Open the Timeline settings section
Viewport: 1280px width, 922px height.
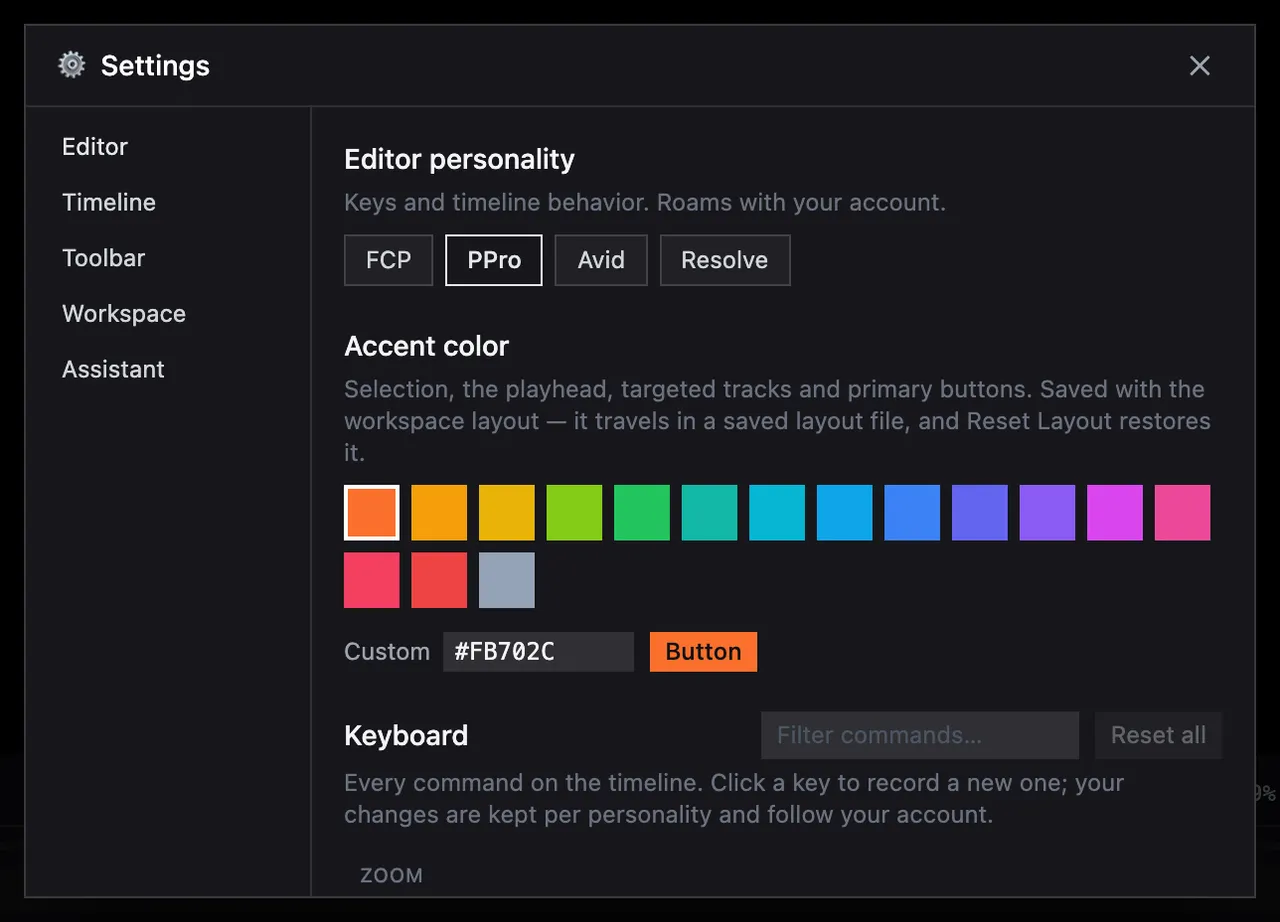(109, 202)
